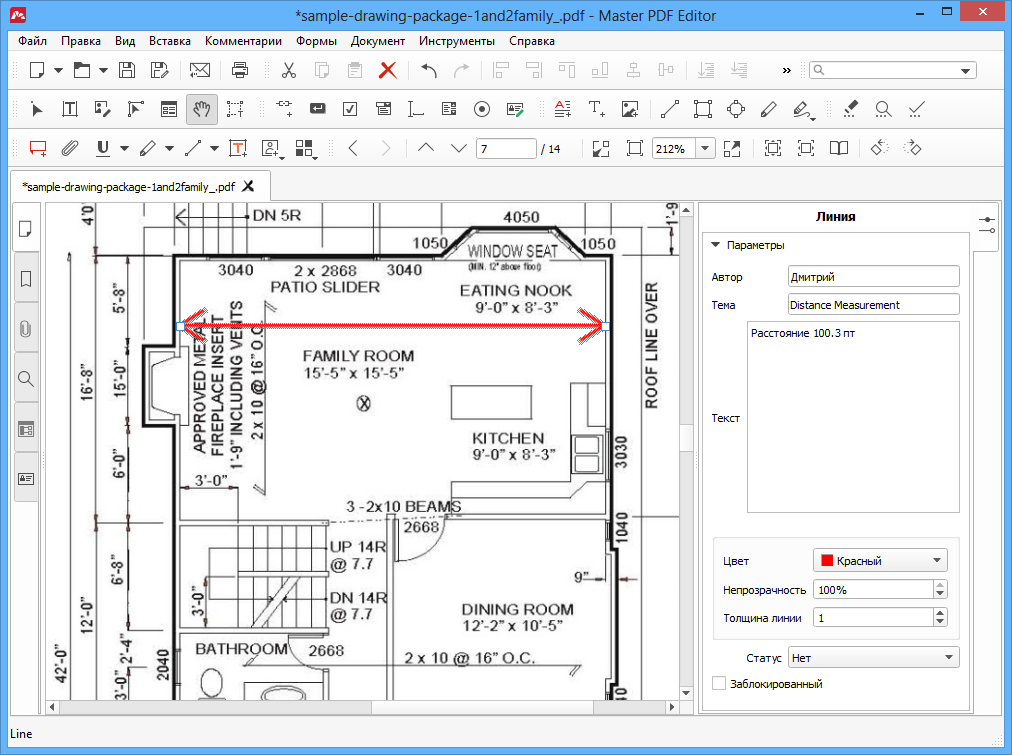Image resolution: width=1012 pixels, height=755 pixels.
Task: Open the 212% zoom level dropdown
Action: pyautogui.click(x=705, y=148)
